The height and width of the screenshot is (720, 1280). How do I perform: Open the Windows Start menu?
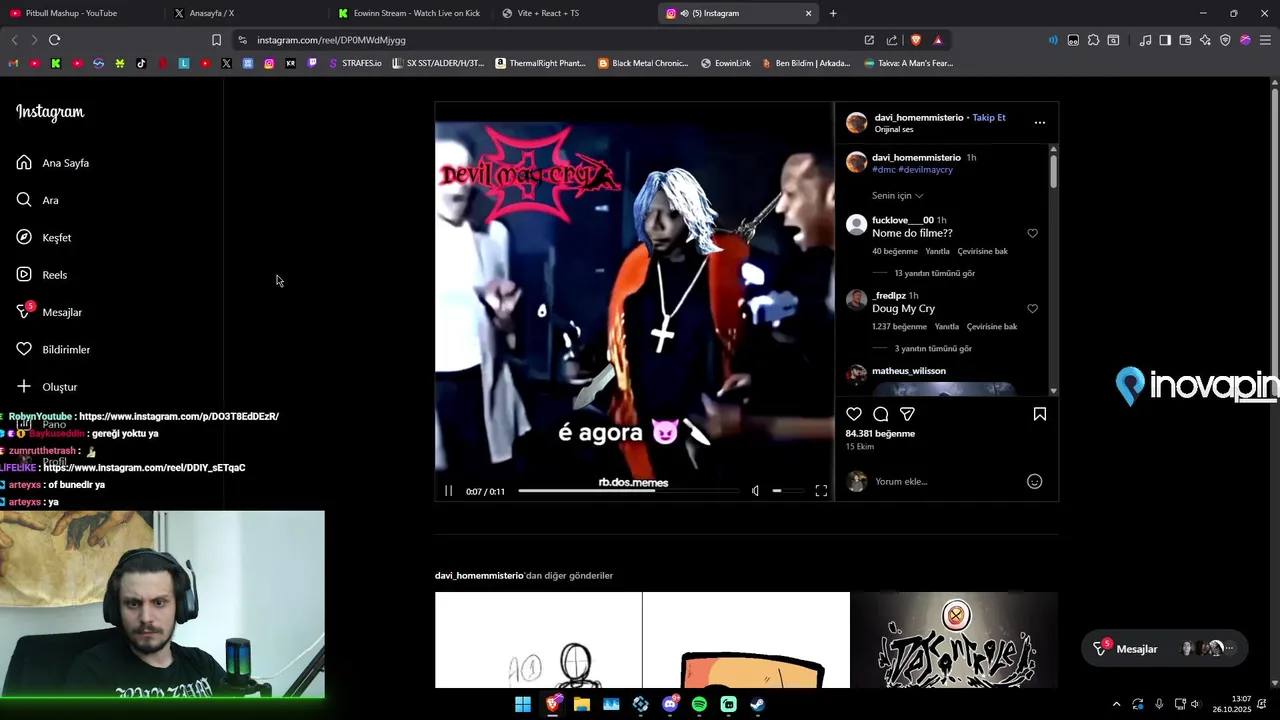pyautogui.click(x=523, y=704)
